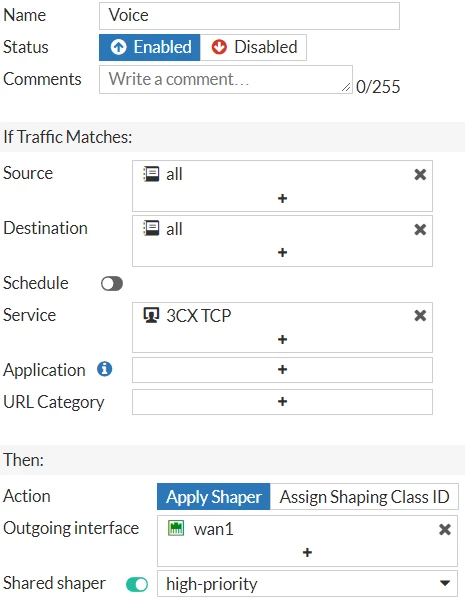Select Apply Shaper action
465x602 pixels.
pyautogui.click(x=213, y=497)
